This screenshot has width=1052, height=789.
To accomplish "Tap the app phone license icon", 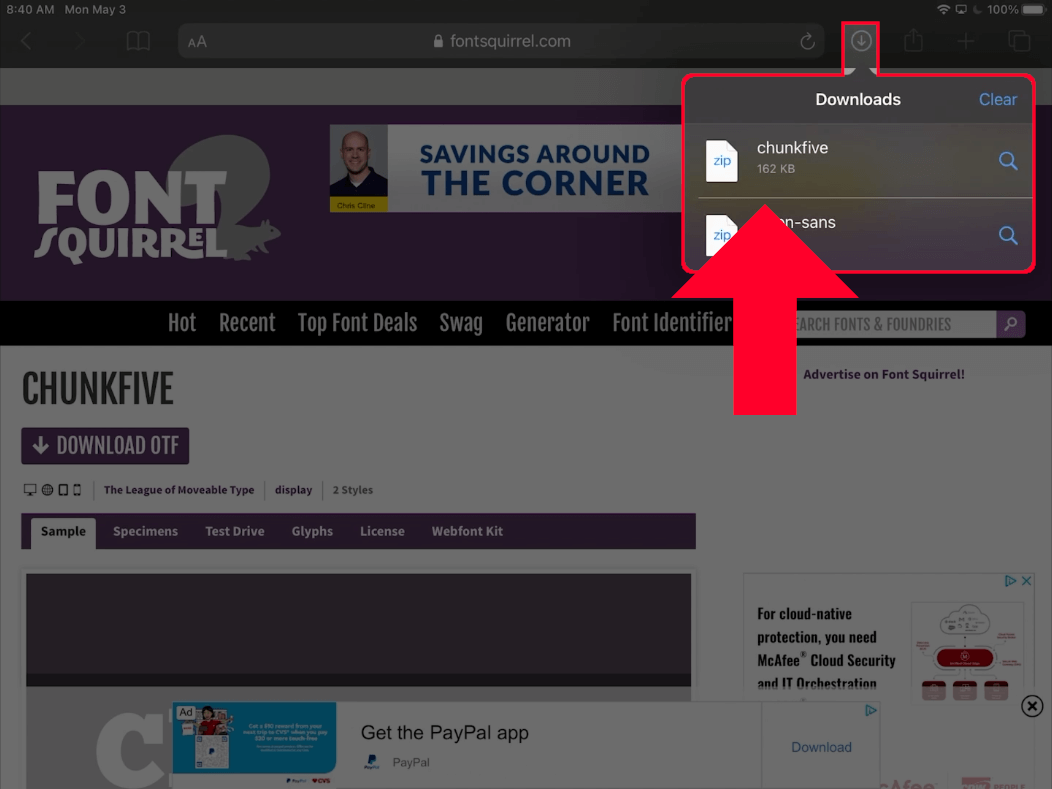I will pos(77,490).
